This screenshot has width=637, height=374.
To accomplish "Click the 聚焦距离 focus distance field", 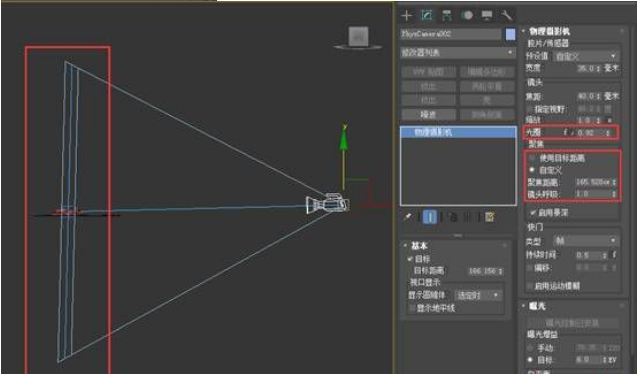I will click(593, 182).
